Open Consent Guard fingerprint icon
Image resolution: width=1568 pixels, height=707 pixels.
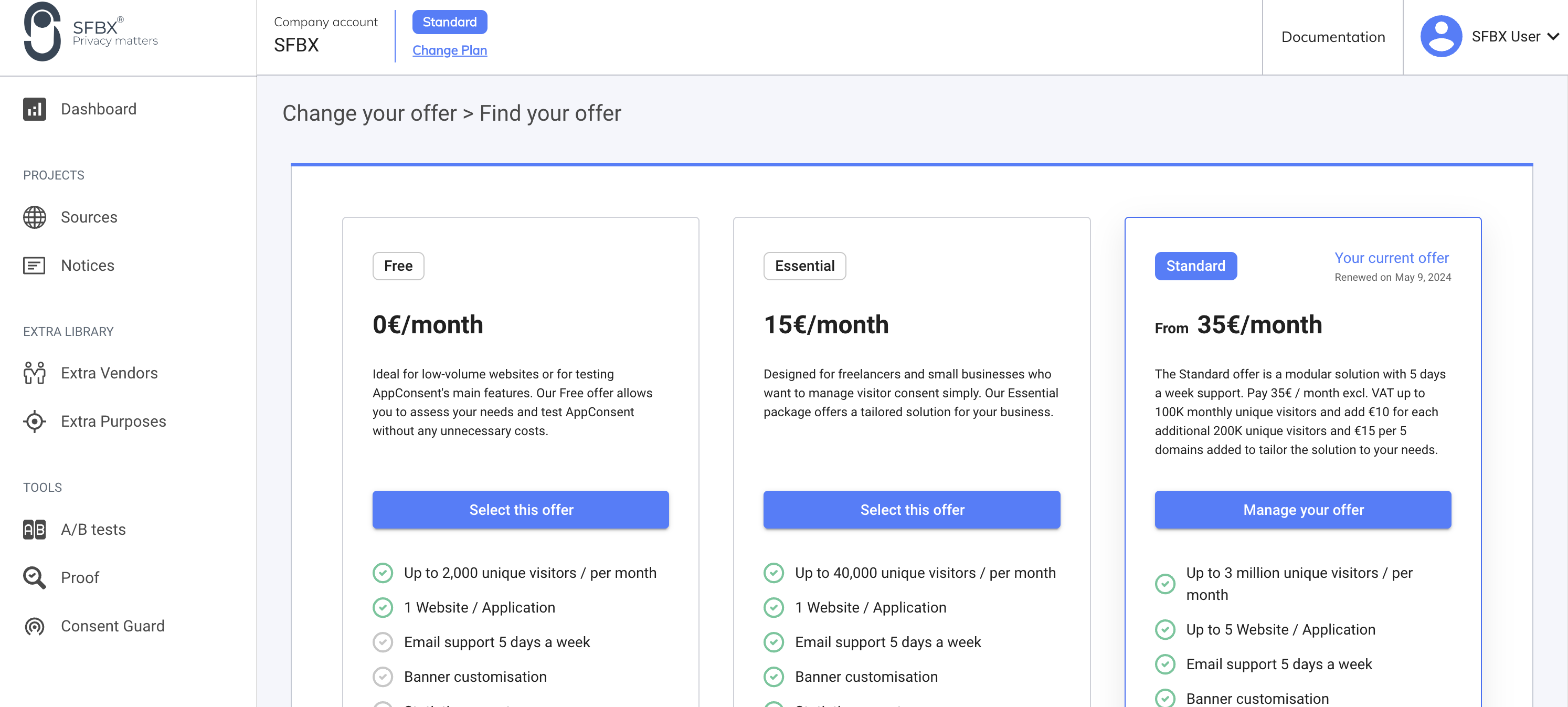pyautogui.click(x=35, y=626)
